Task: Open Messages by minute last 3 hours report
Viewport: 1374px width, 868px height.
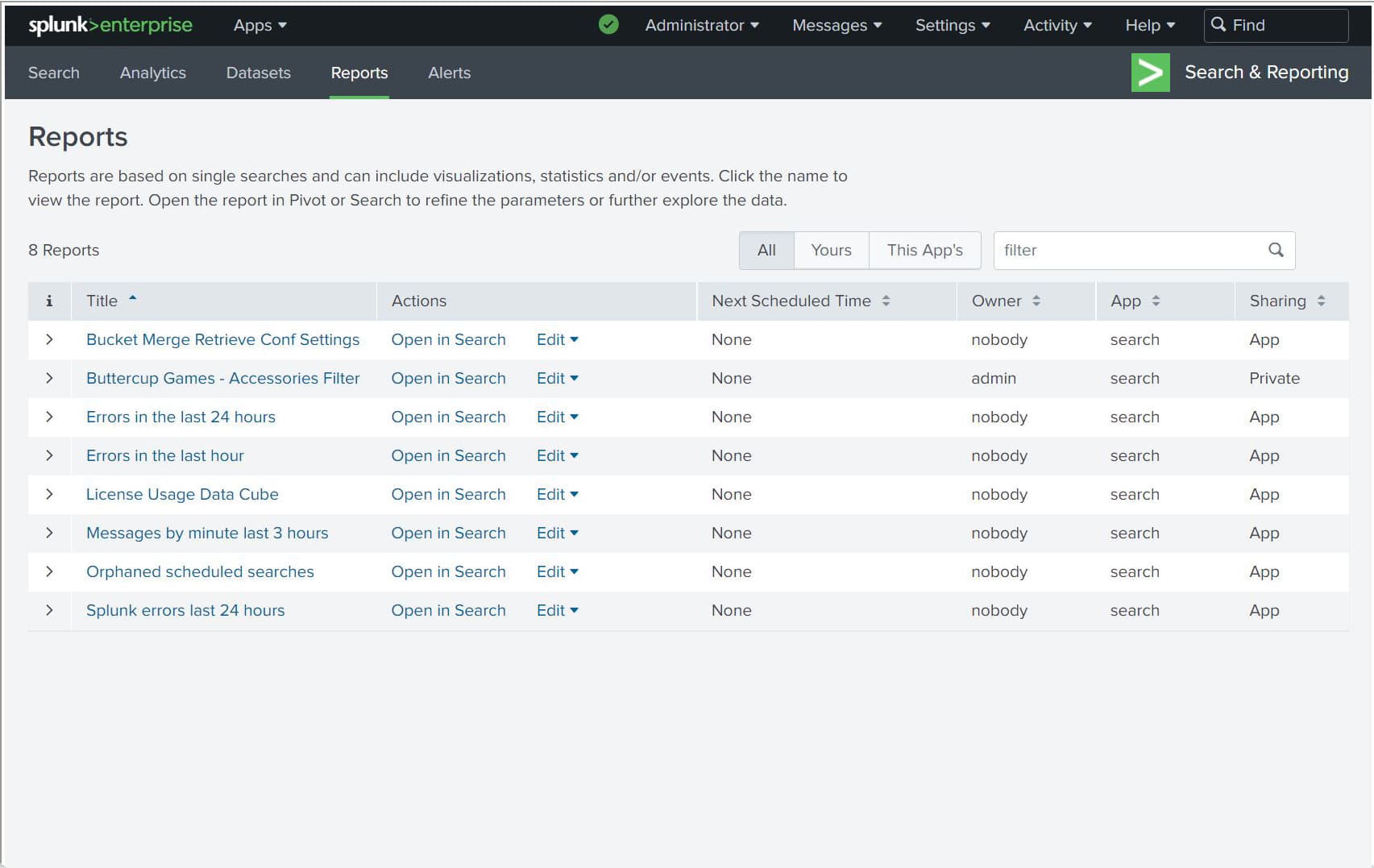Action: [208, 533]
